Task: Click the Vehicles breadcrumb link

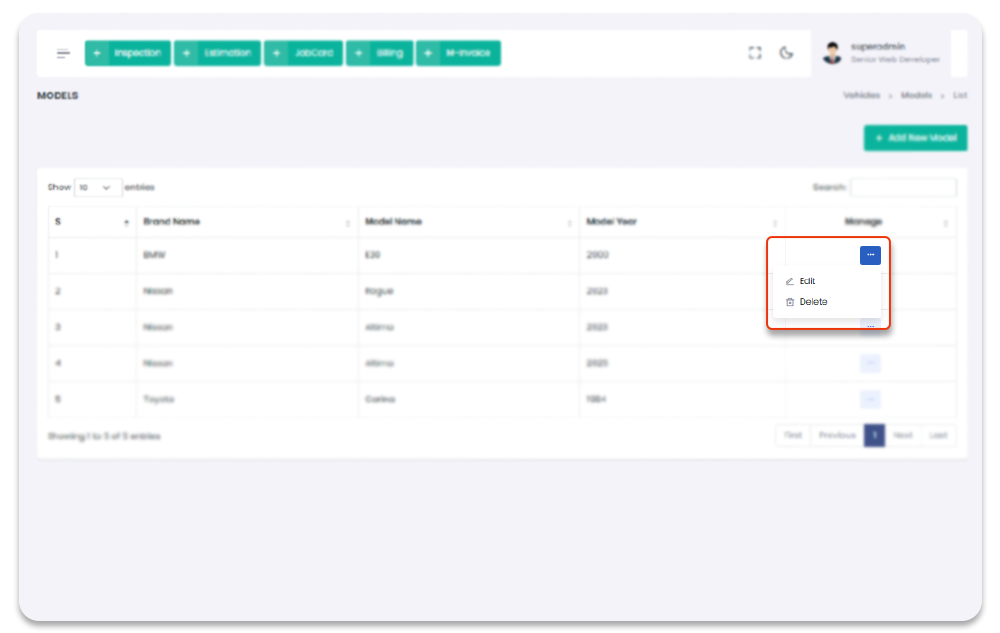Action: (x=861, y=96)
